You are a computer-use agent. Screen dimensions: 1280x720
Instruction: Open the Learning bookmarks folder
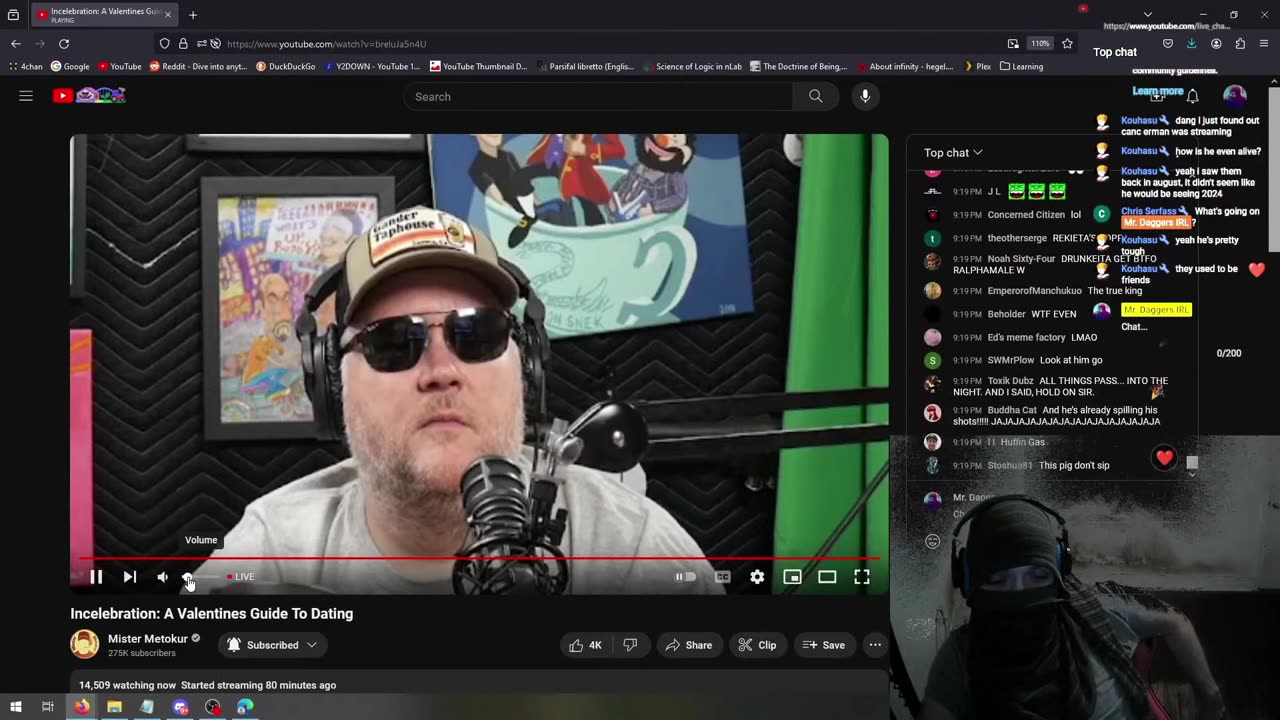1021,67
